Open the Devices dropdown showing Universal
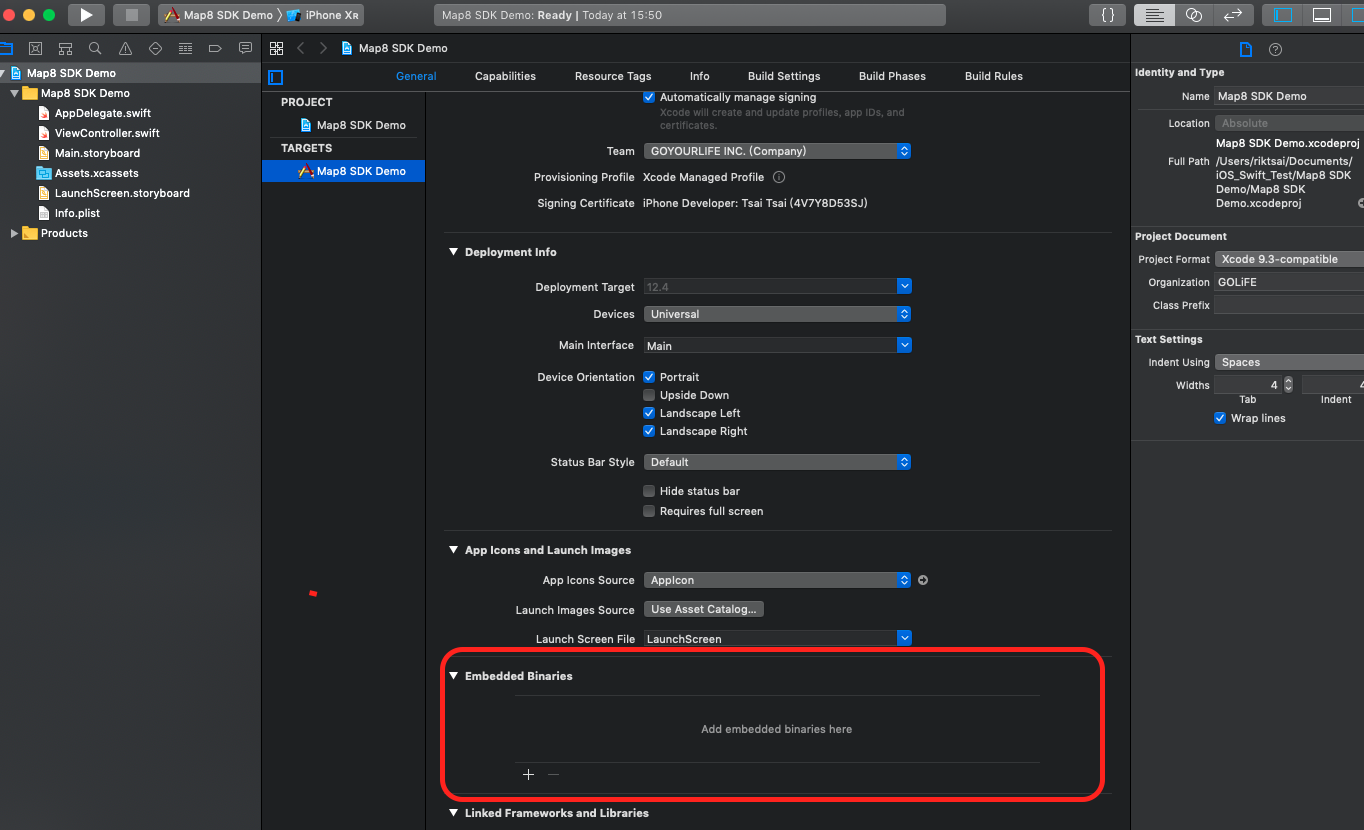Screen dimensions: 1364x830 (777, 314)
